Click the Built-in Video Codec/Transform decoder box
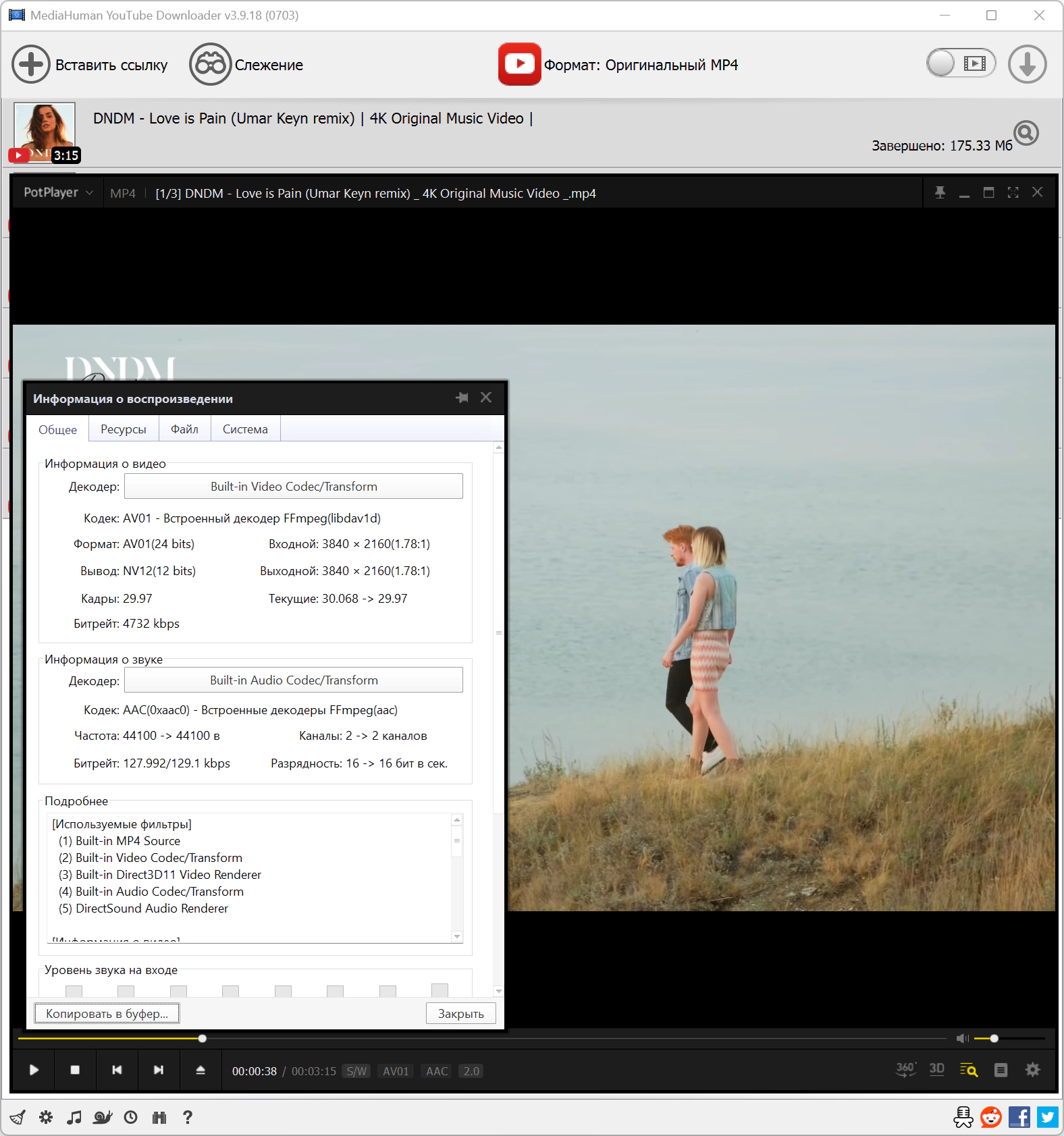This screenshot has width=1064, height=1136. click(294, 487)
